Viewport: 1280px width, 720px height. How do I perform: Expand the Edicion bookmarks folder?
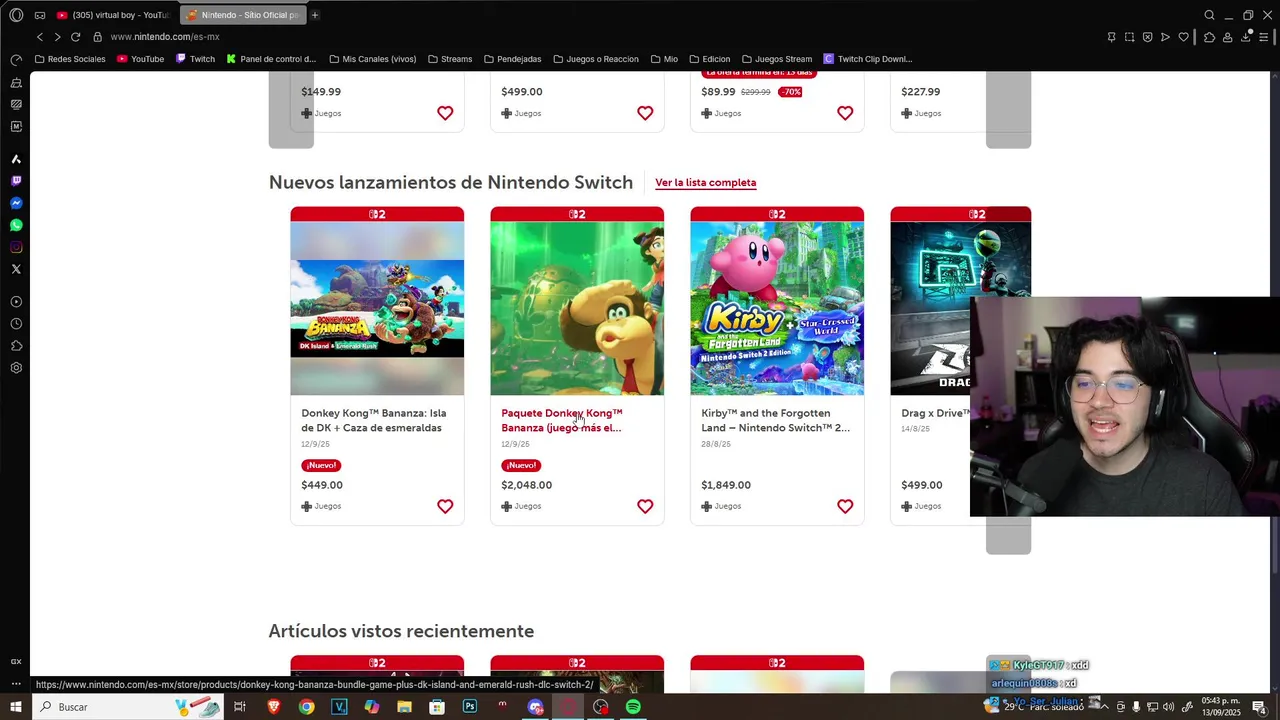[709, 59]
